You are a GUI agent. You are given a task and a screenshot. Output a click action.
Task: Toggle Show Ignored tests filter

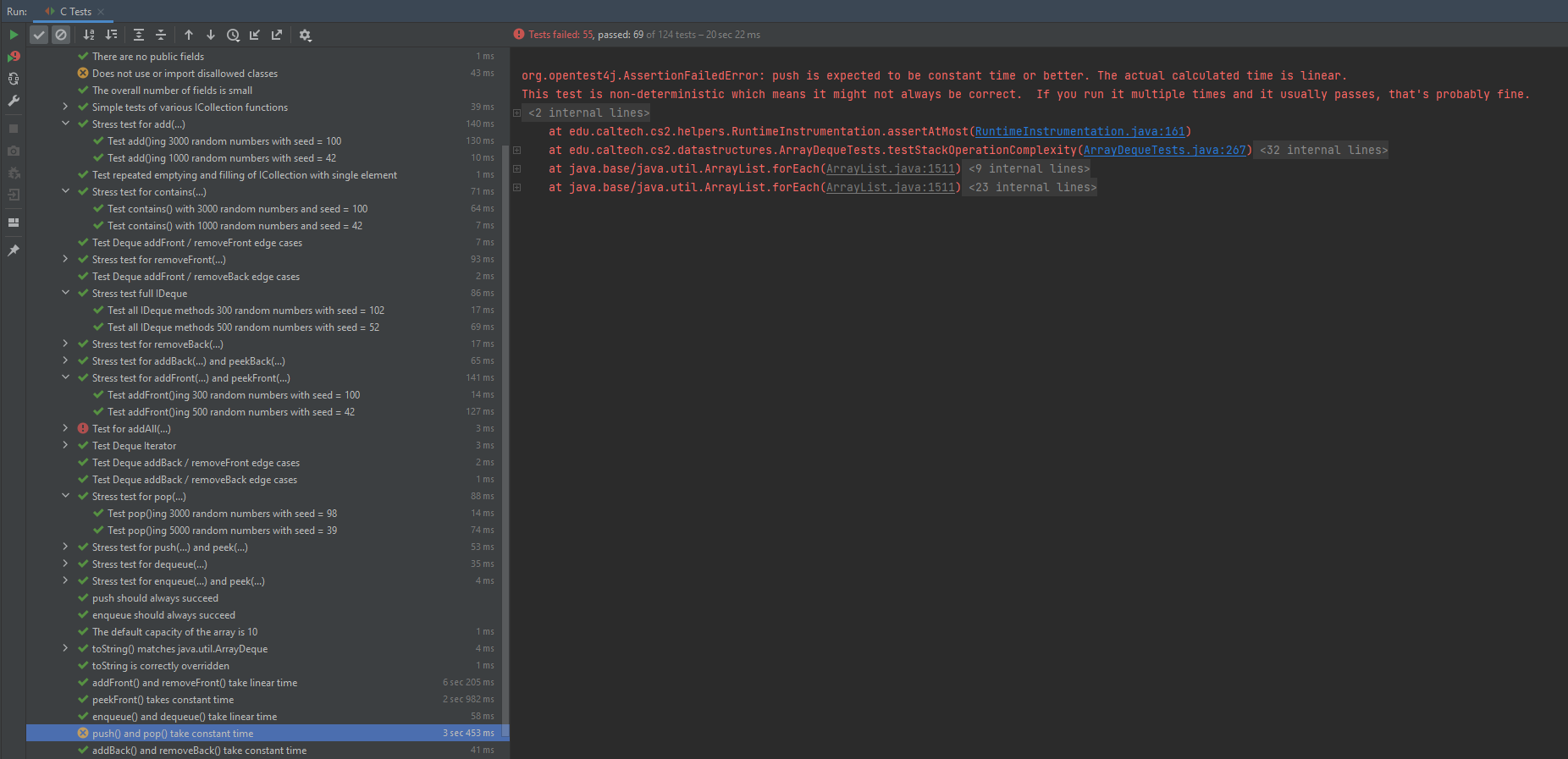tap(61, 35)
